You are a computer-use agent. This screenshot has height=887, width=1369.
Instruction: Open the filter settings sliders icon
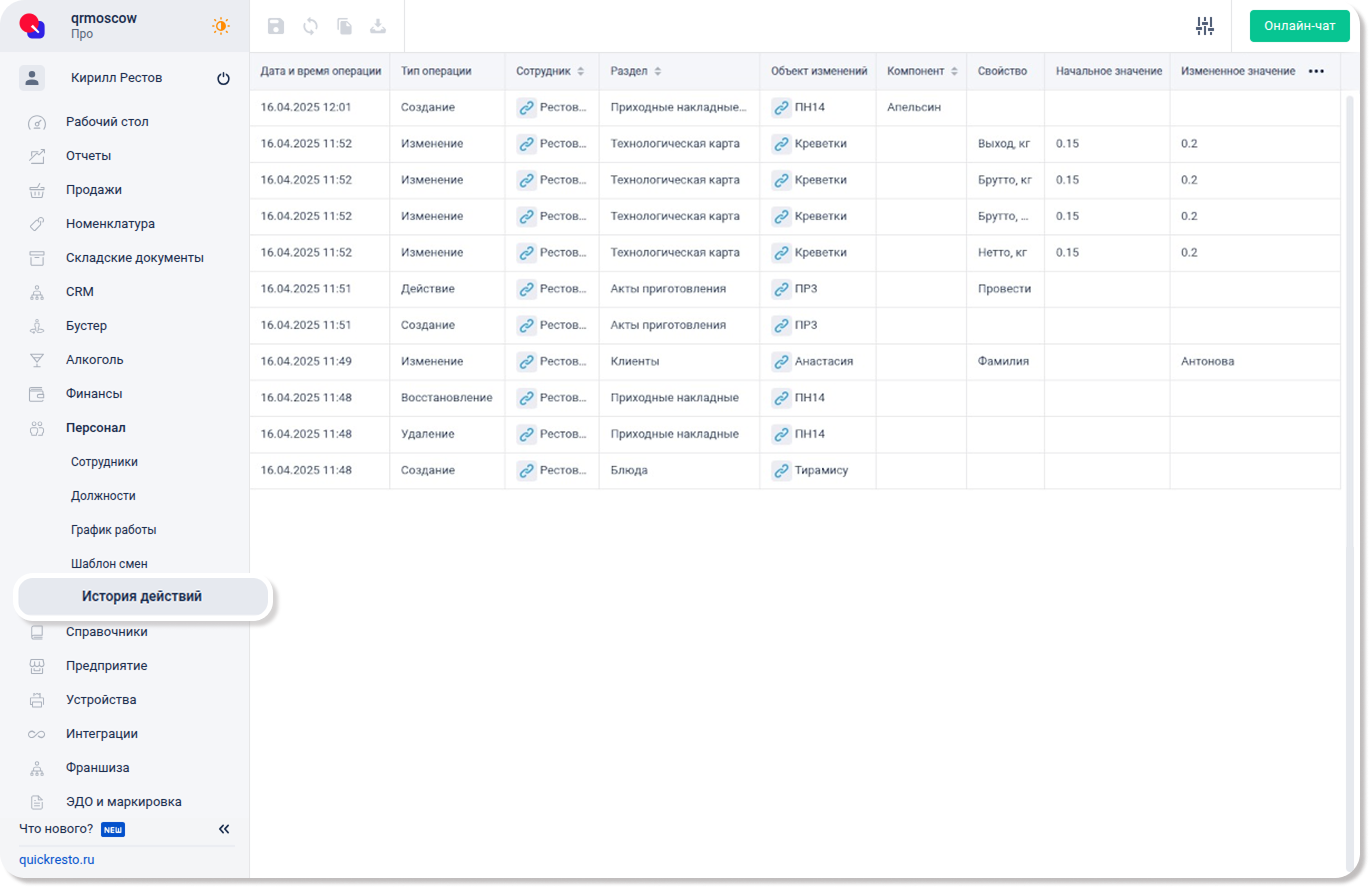[x=1205, y=26]
